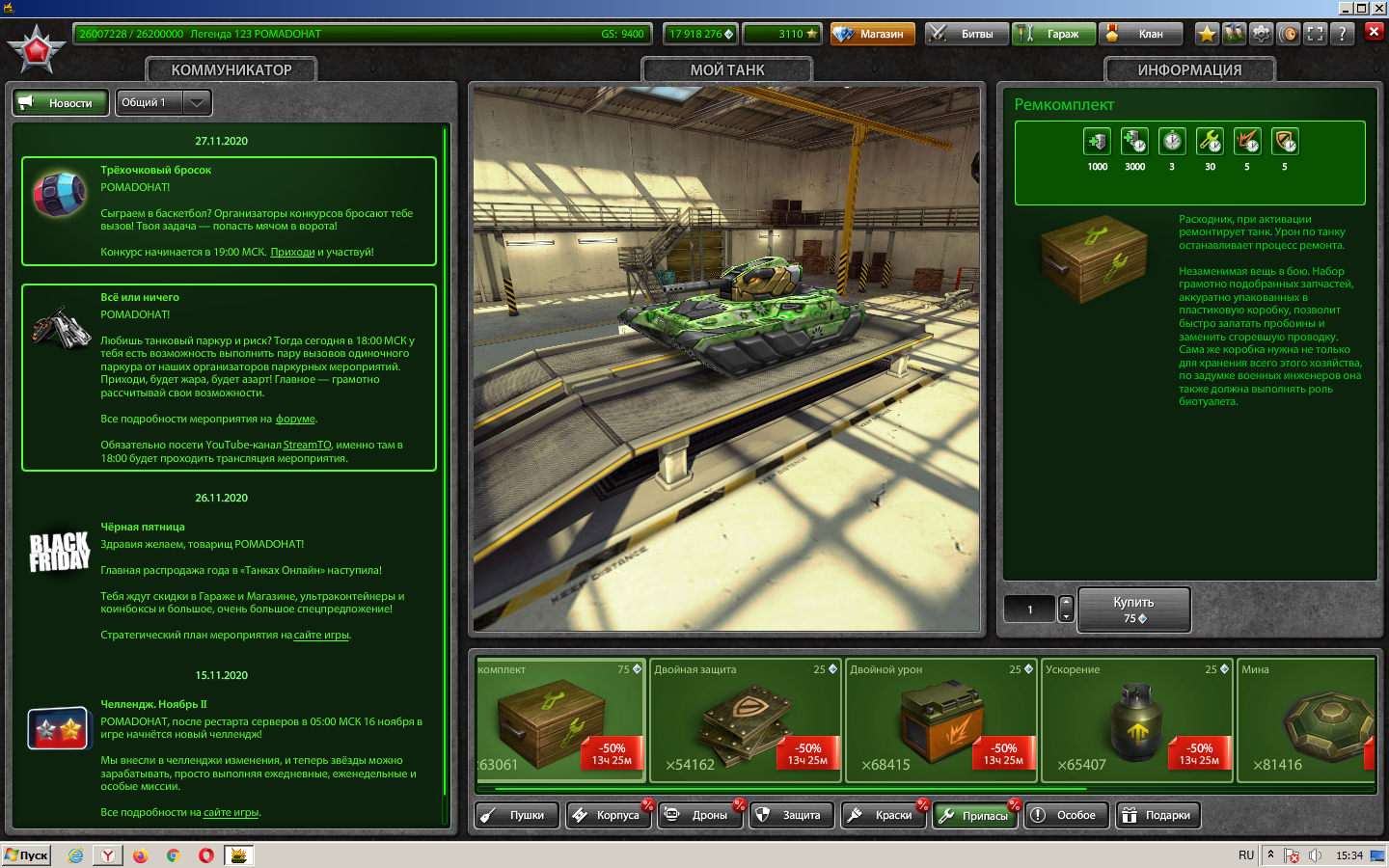Screen dimensions: 1389x868
Task: Click the red star rank emblem
Action: point(37,49)
